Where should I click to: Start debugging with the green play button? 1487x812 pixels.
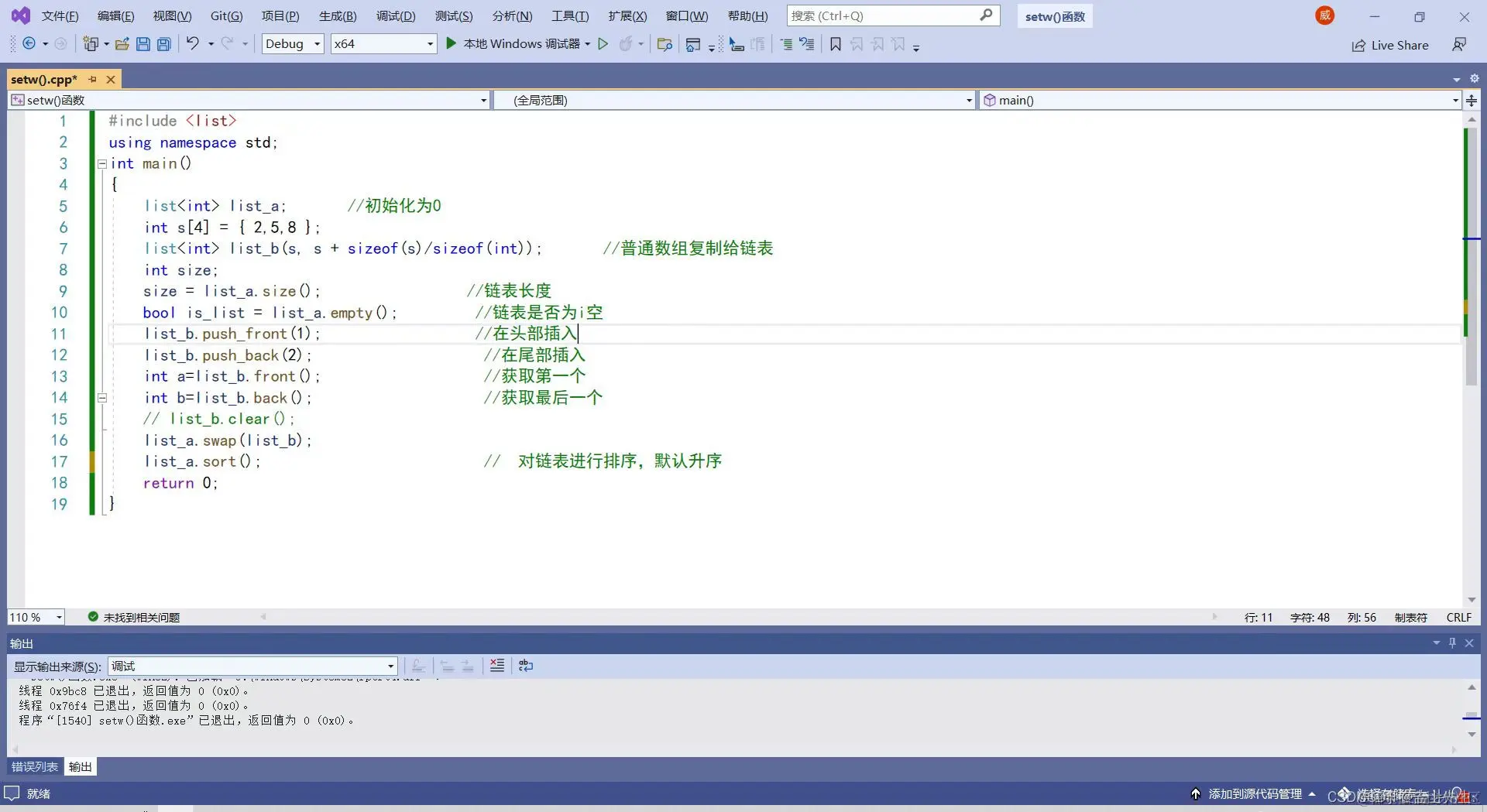pos(451,43)
